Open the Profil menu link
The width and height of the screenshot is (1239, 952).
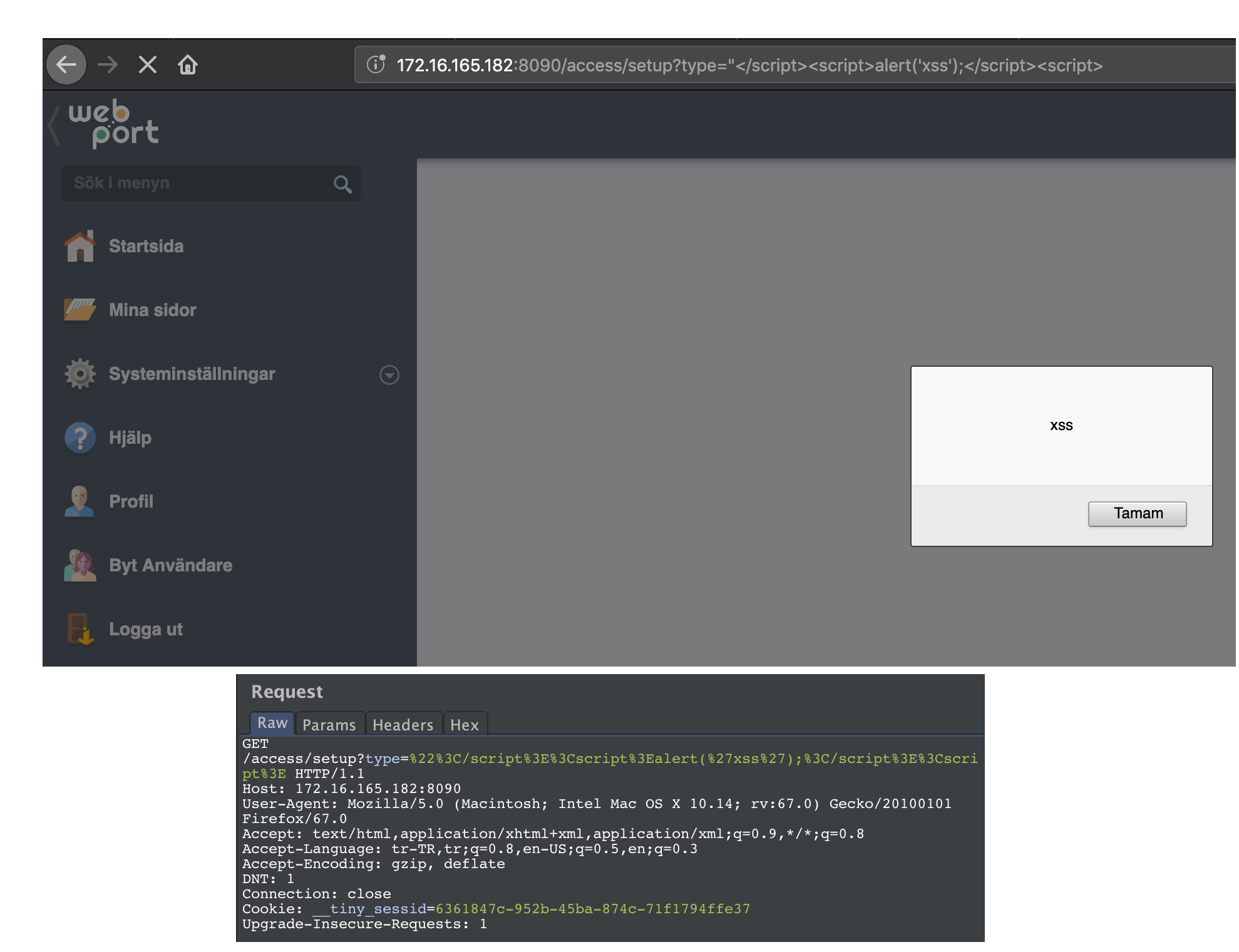tap(131, 501)
